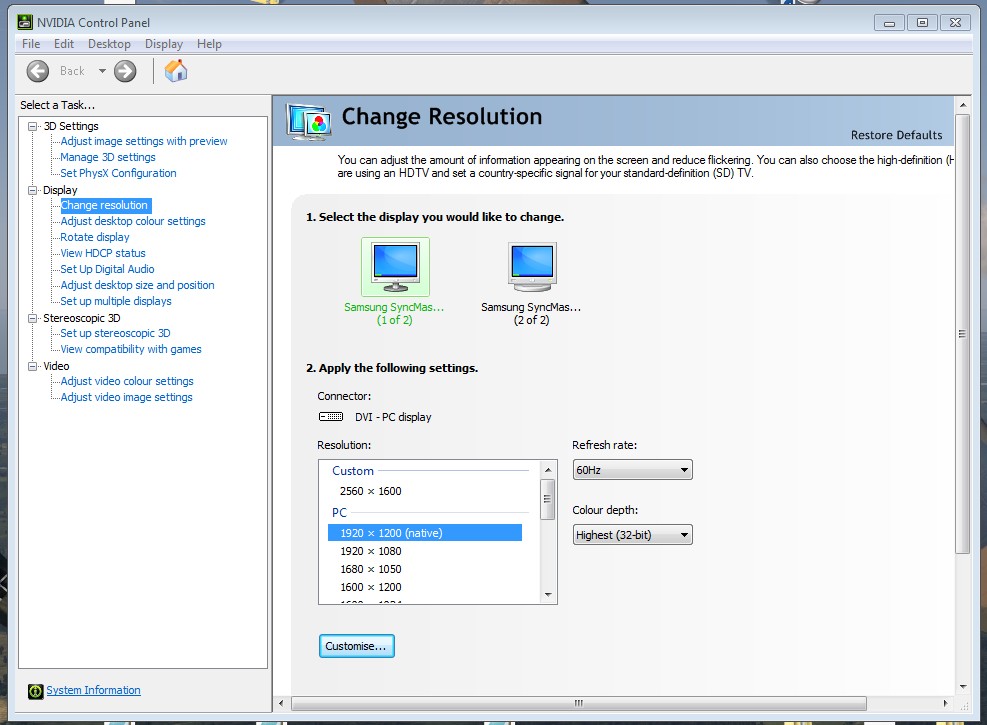
Task: Open Manage 3D settings task
Action: pos(108,157)
